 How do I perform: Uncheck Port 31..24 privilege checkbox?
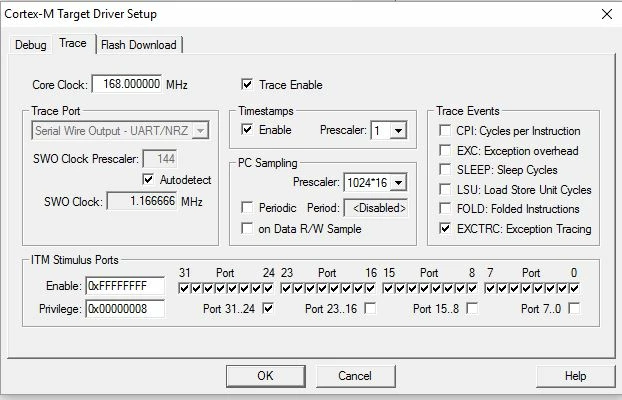269,308
